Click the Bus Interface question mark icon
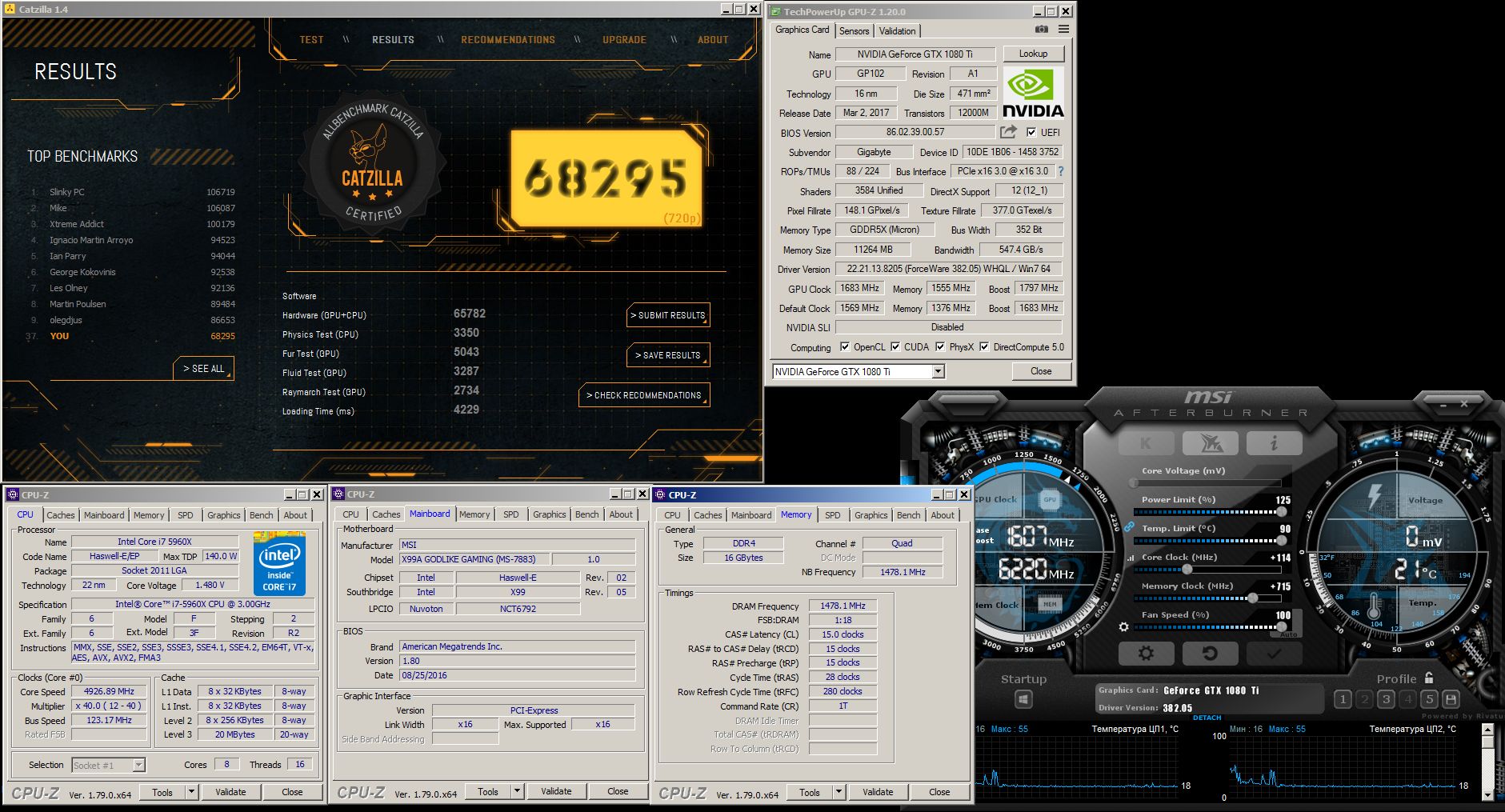 (x=1061, y=171)
